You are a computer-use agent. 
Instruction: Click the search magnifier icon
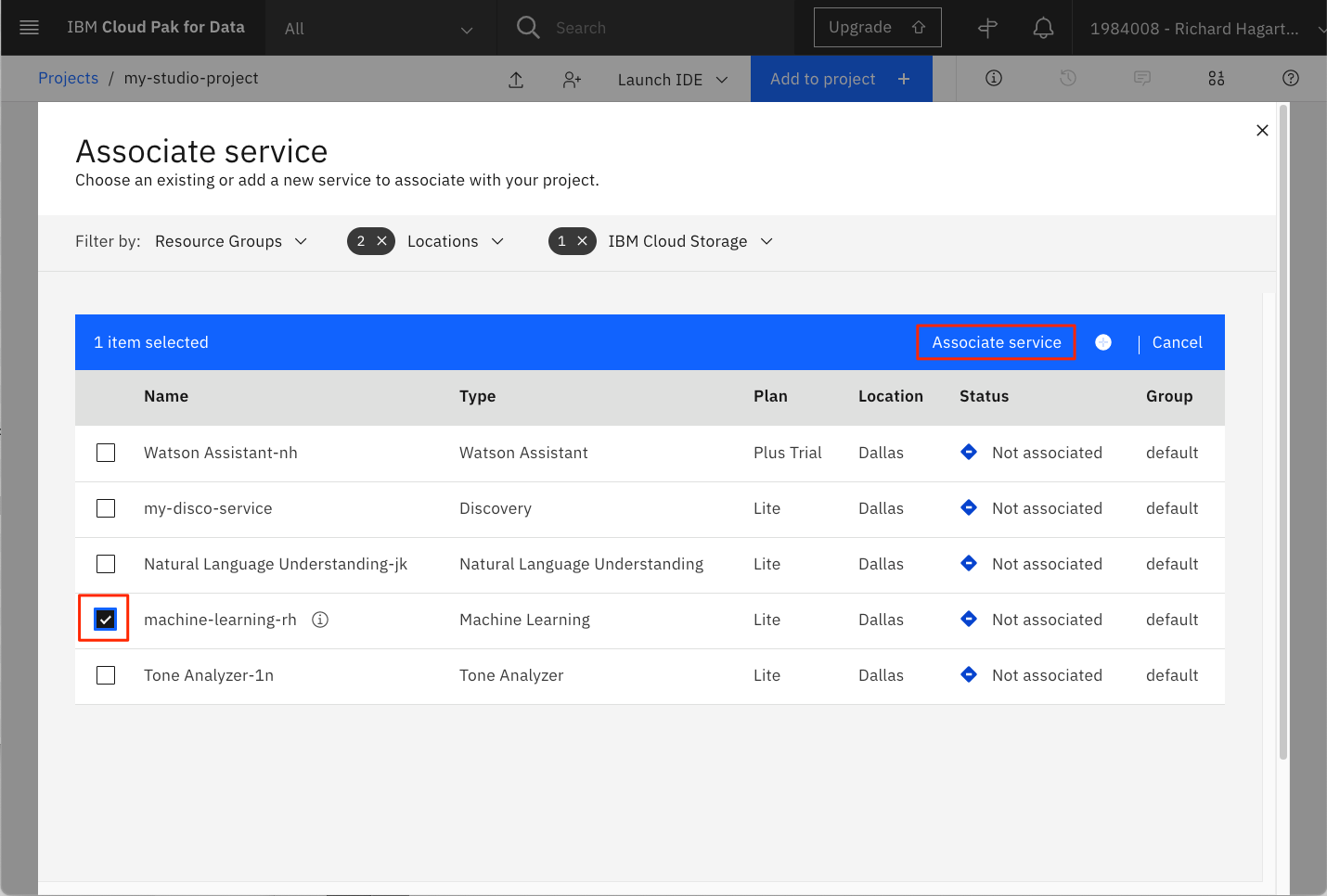coord(528,28)
